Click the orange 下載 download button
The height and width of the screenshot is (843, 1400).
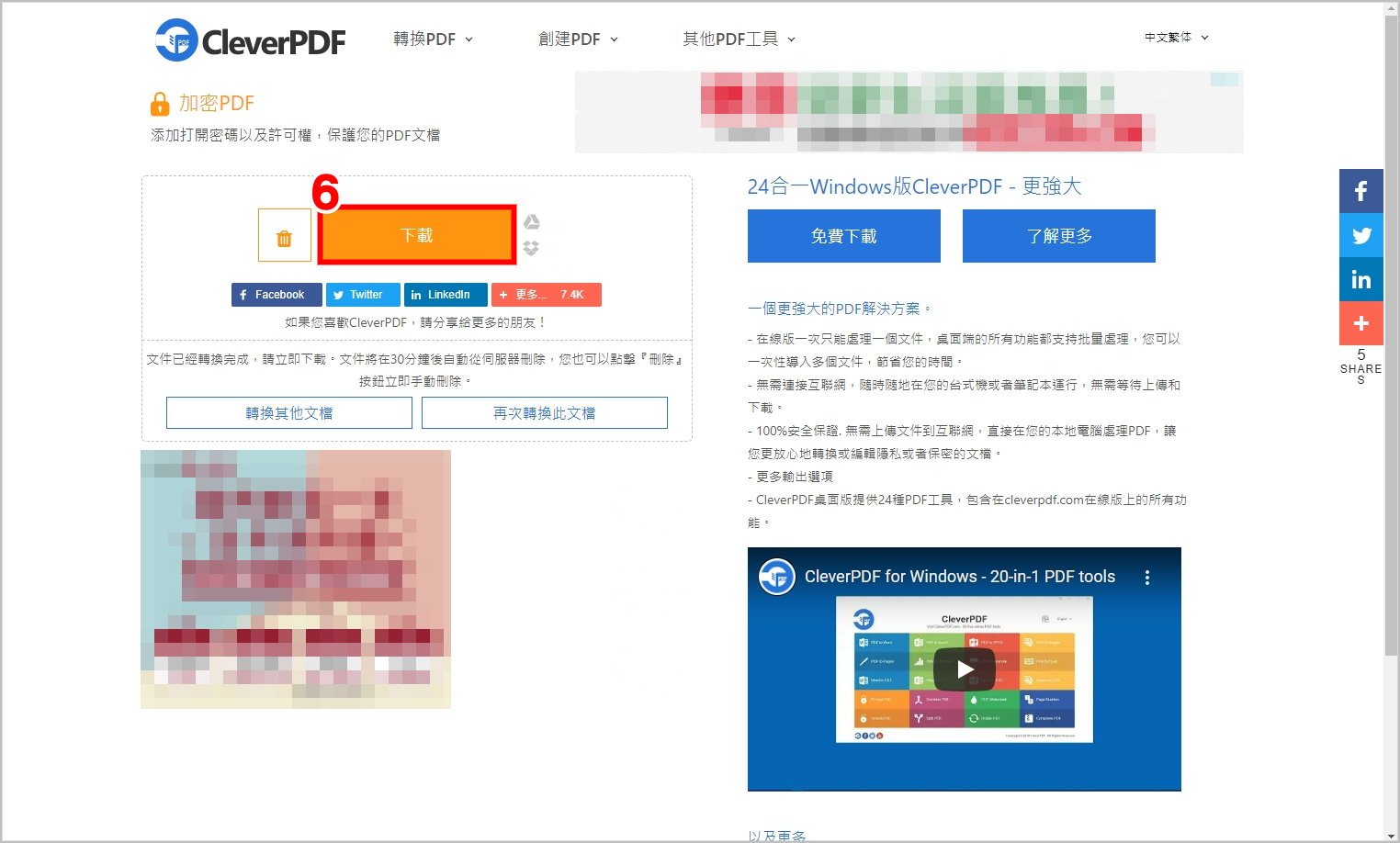pos(417,235)
